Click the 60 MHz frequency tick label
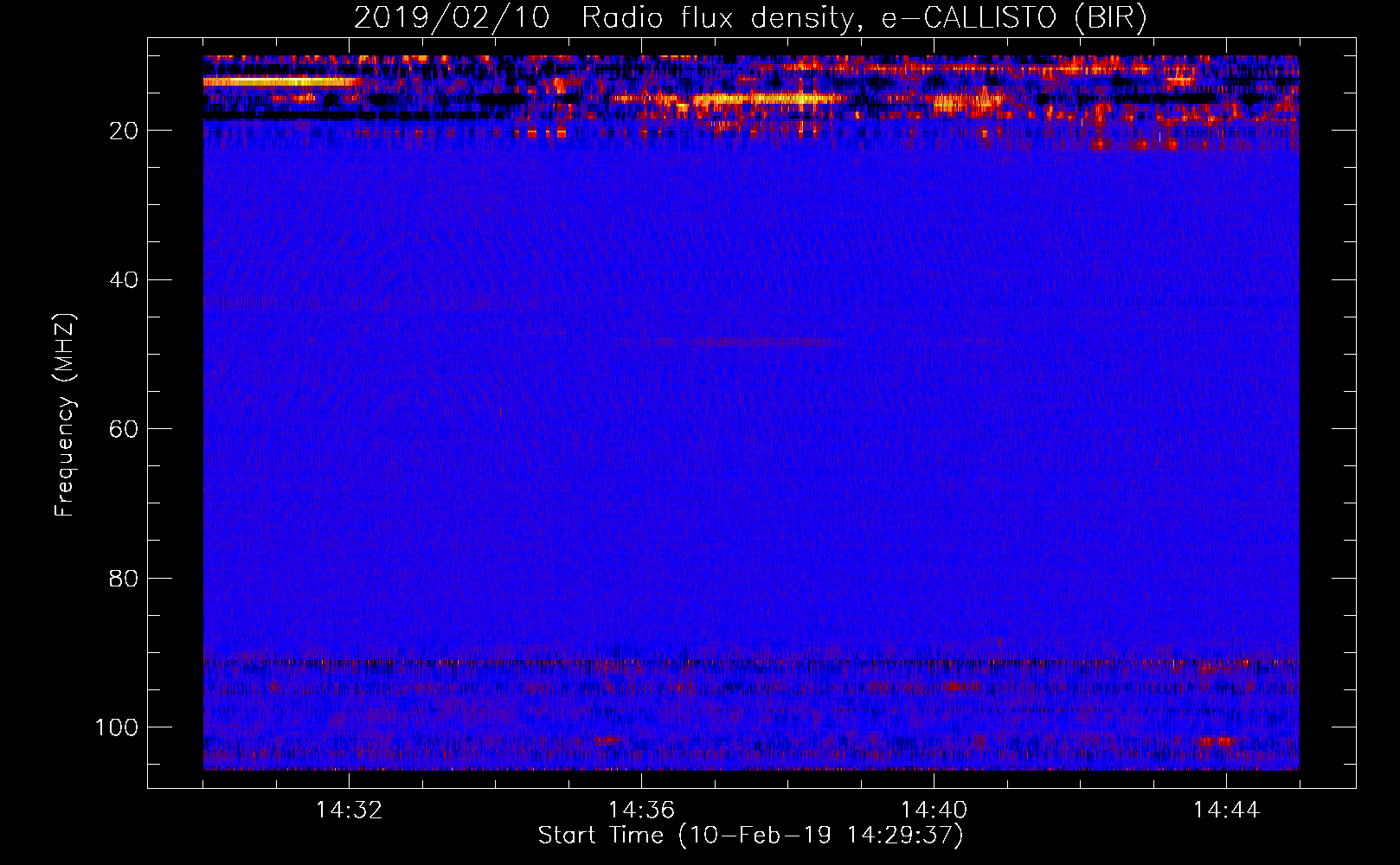The width and height of the screenshot is (1400, 865). [124, 429]
